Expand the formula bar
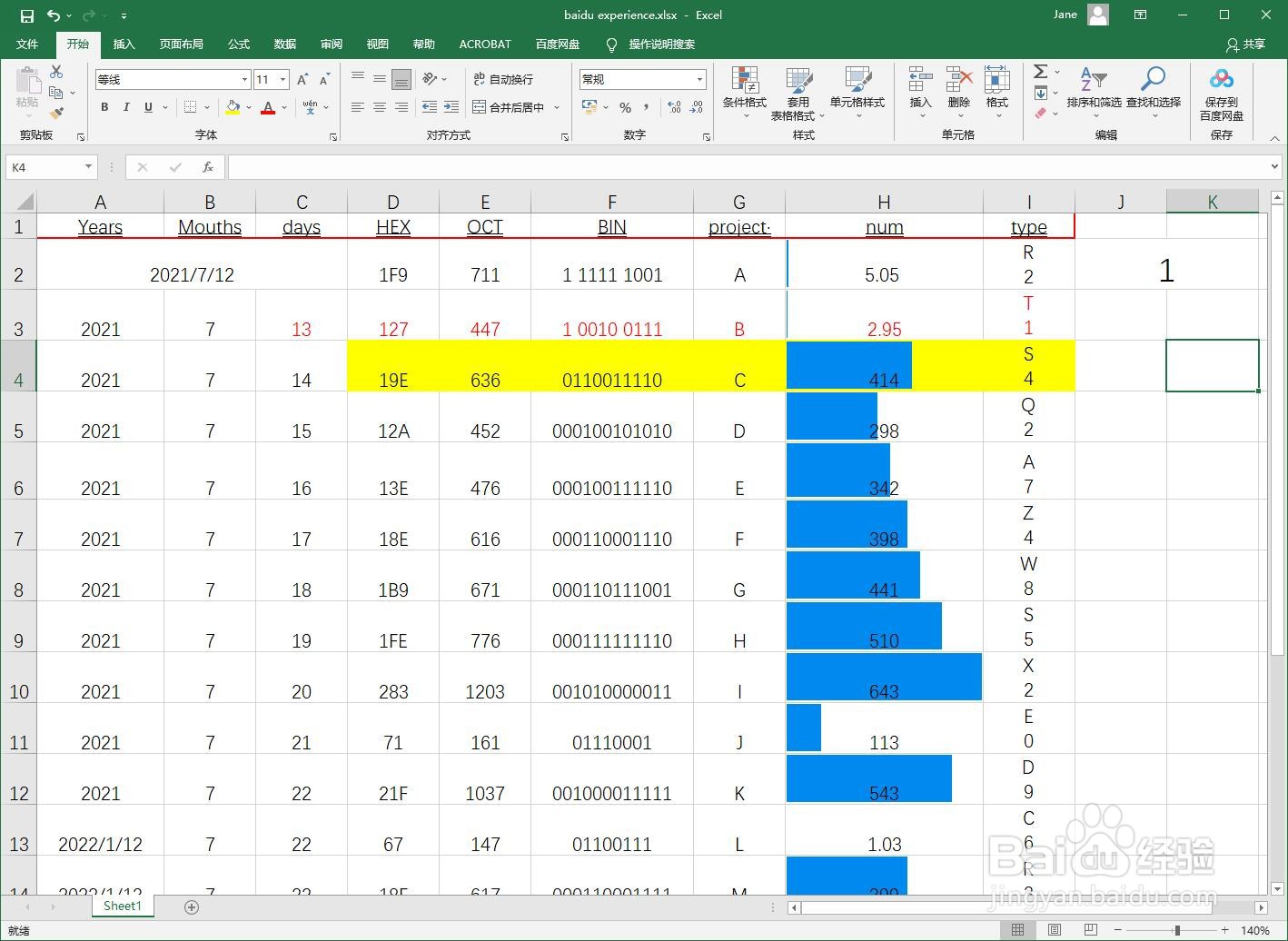The width and height of the screenshot is (1288, 941). (1275, 167)
